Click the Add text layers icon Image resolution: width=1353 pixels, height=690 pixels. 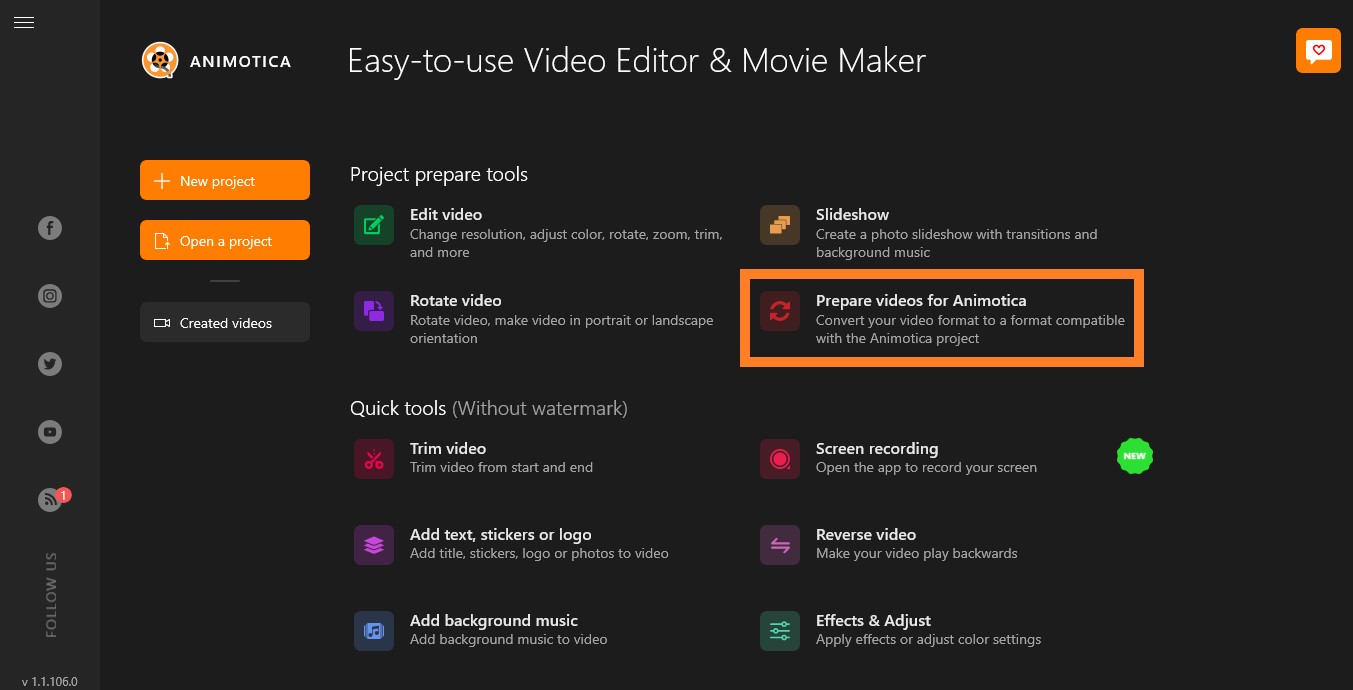pos(374,545)
